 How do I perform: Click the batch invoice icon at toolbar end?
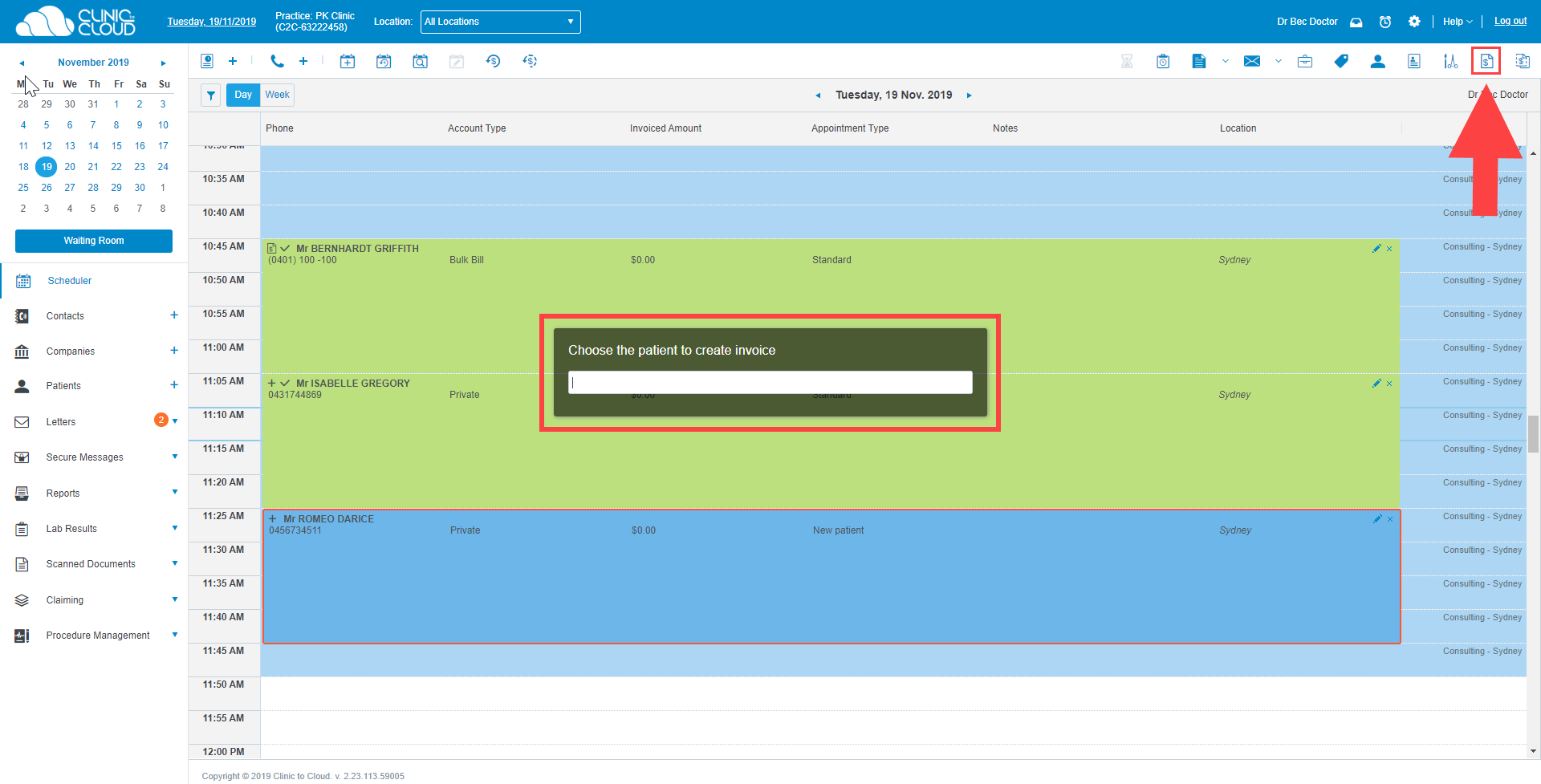click(x=1523, y=61)
